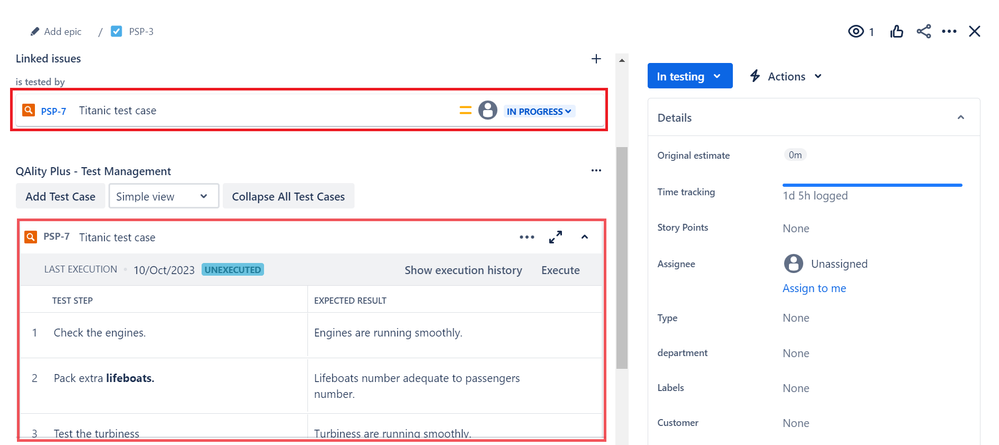Click the Add epic pencil icon
The width and height of the screenshot is (999, 445).
coord(35,31)
